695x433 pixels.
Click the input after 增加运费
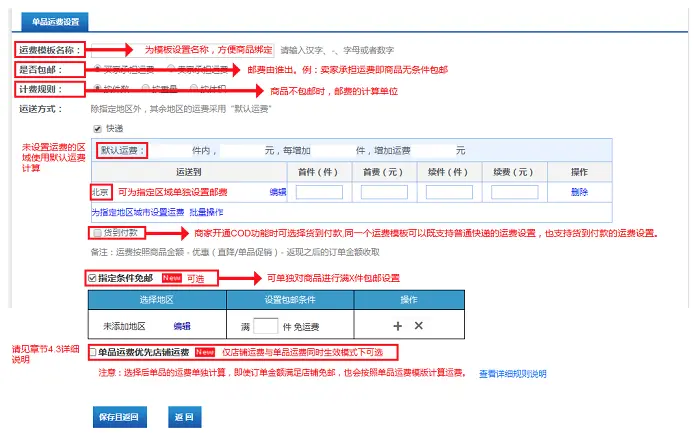433,151
